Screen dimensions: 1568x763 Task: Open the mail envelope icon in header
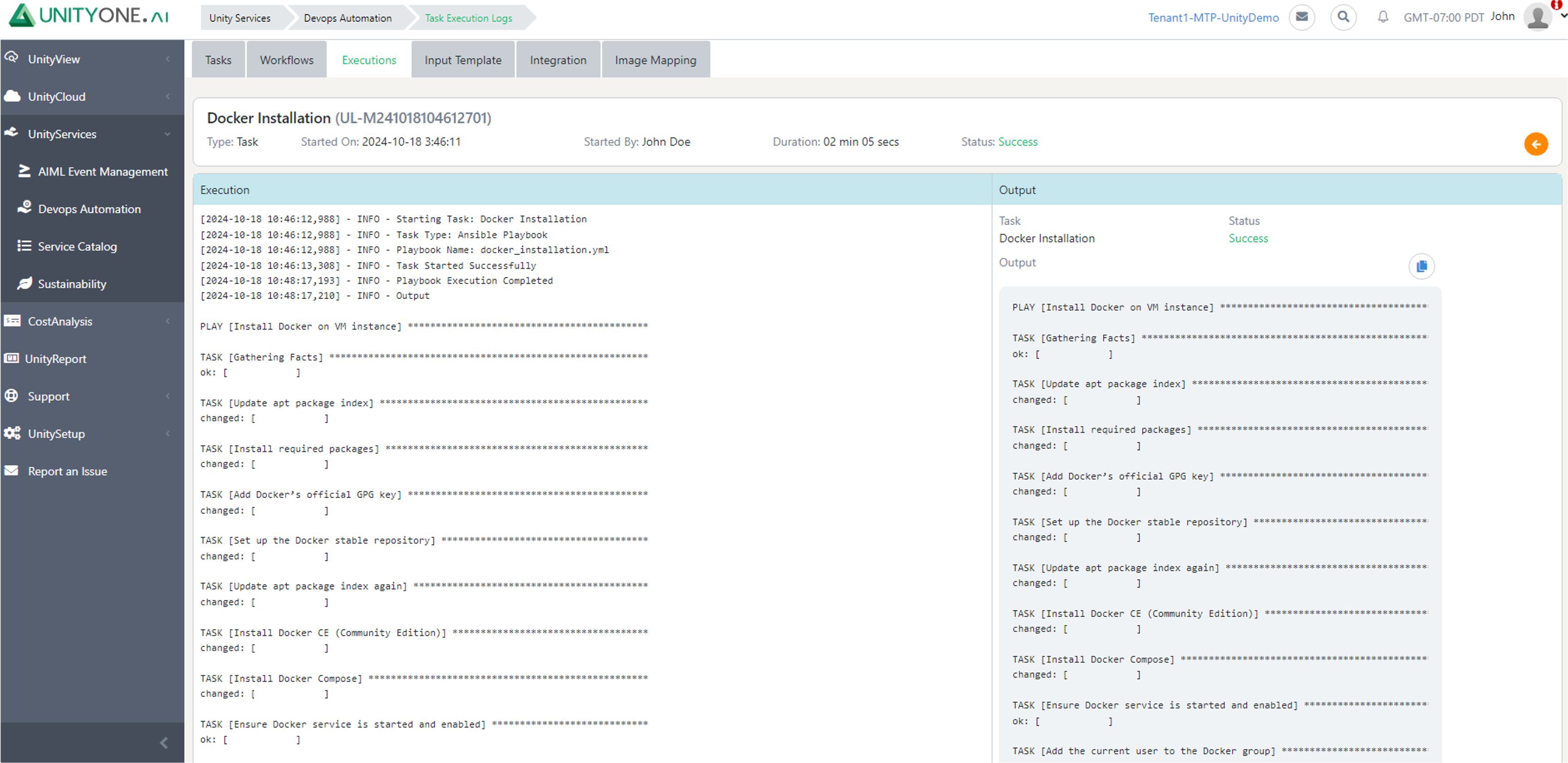[1302, 17]
